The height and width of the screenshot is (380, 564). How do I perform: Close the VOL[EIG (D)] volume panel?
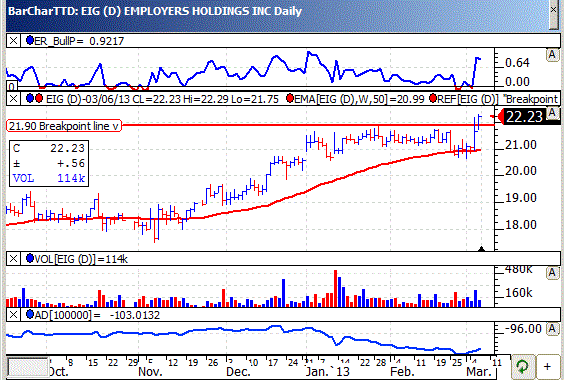coord(13,259)
